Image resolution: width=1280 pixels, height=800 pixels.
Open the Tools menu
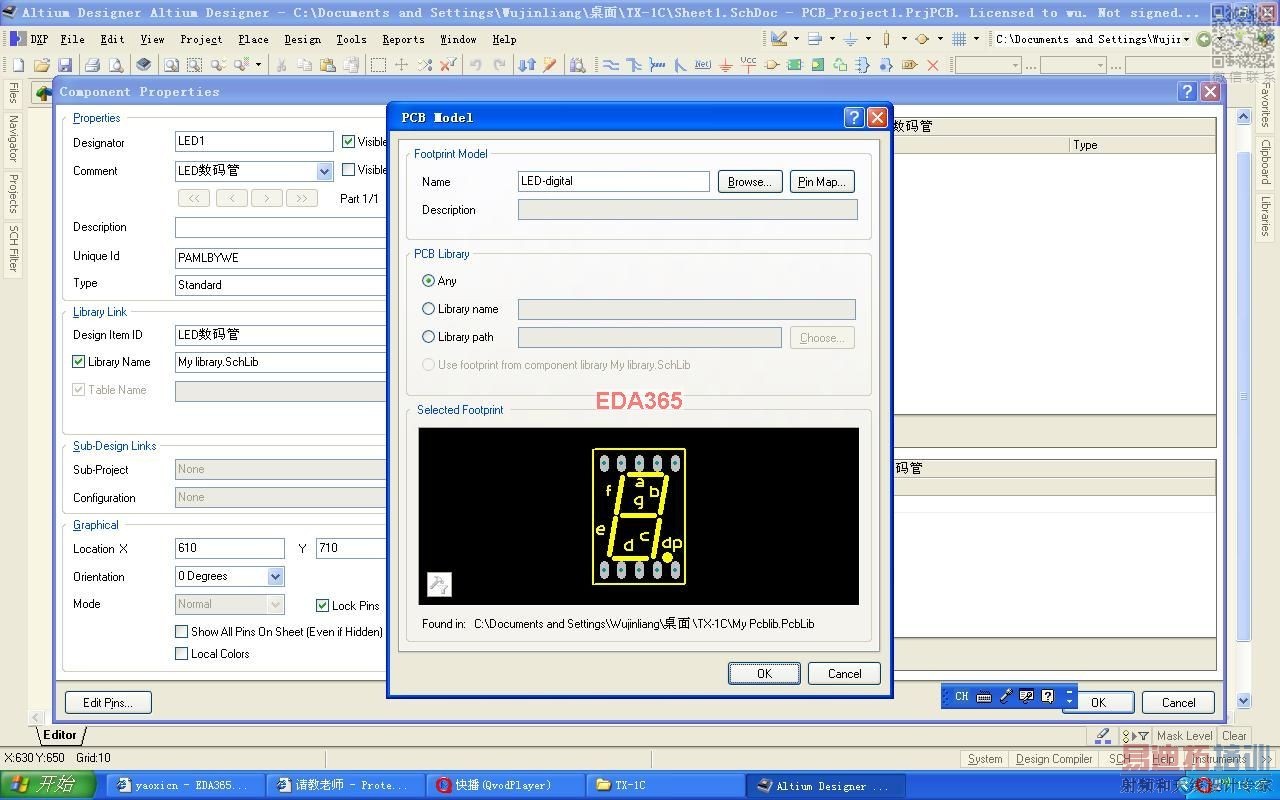coord(351,39)
